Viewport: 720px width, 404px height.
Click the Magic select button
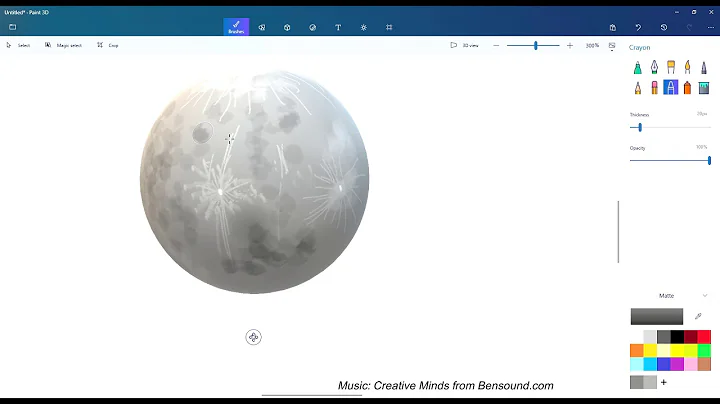(63, 45)
